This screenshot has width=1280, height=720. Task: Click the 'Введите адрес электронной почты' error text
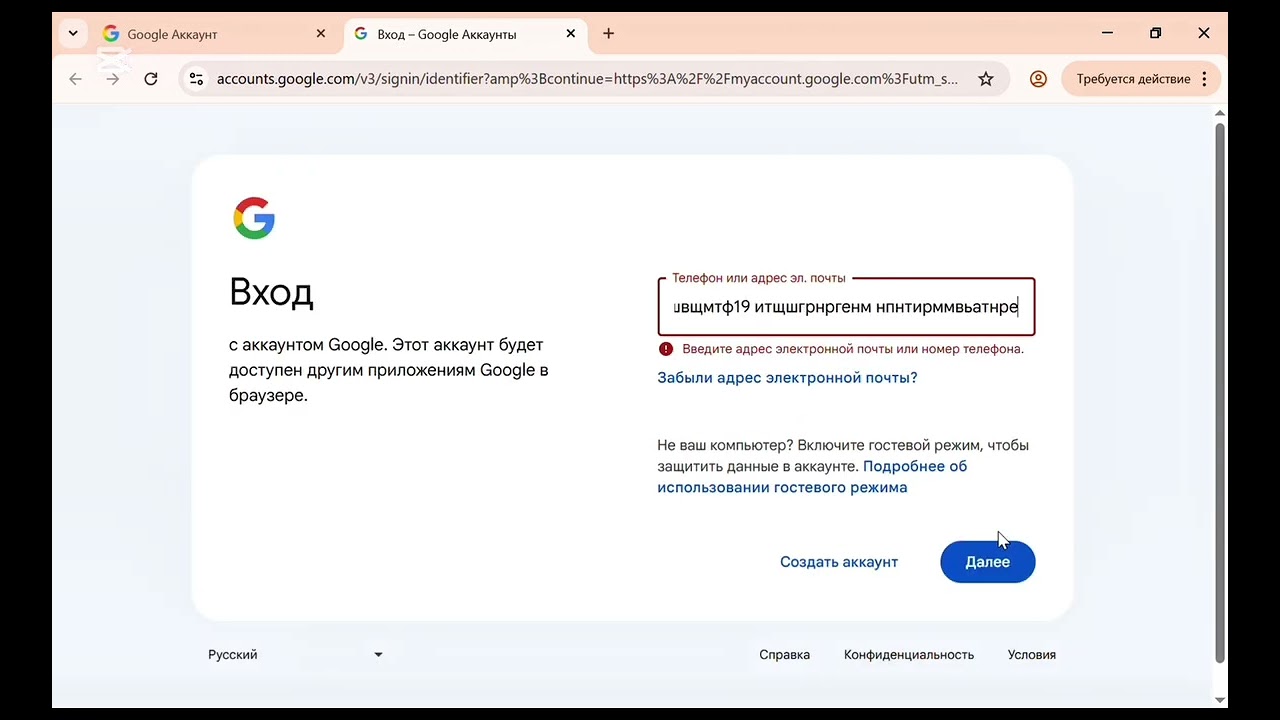(x=853, y=349)
